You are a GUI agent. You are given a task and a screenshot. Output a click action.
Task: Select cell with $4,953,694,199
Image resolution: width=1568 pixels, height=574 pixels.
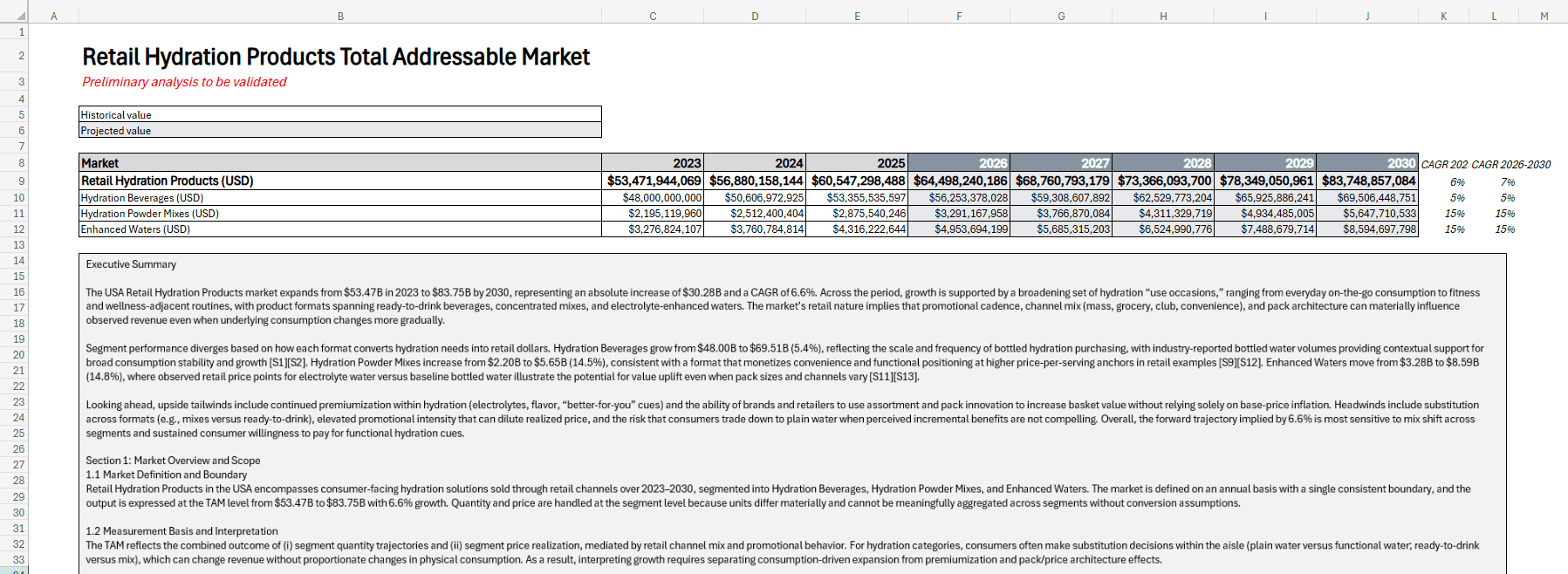(x=959, y=229)
